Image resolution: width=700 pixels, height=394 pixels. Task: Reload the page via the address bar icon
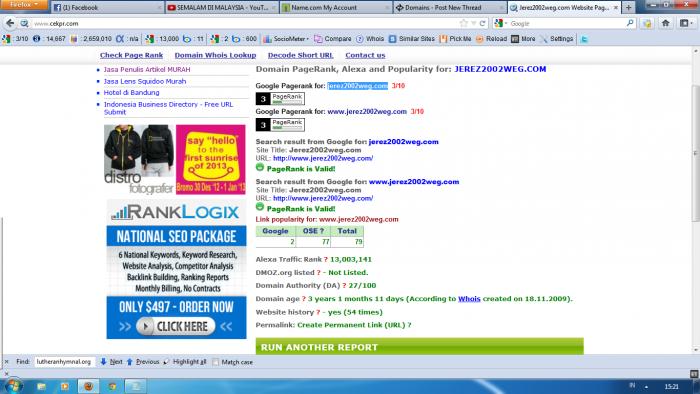pos(482,23)
